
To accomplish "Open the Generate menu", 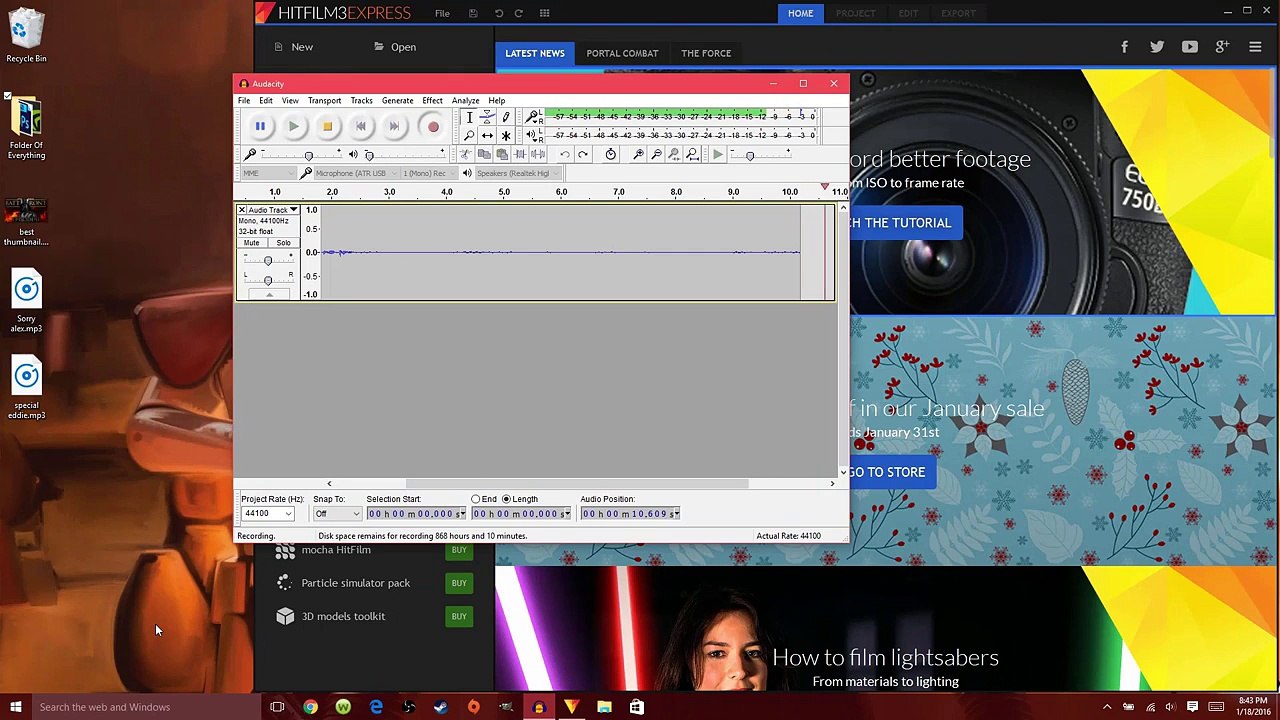I will (x=397, y=100).
